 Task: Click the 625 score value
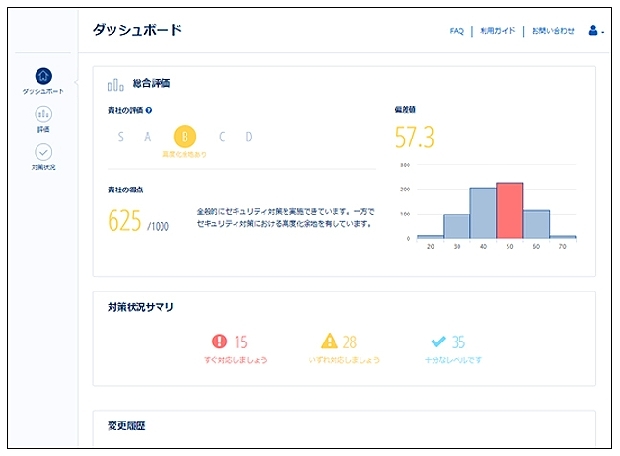[125, 220]
